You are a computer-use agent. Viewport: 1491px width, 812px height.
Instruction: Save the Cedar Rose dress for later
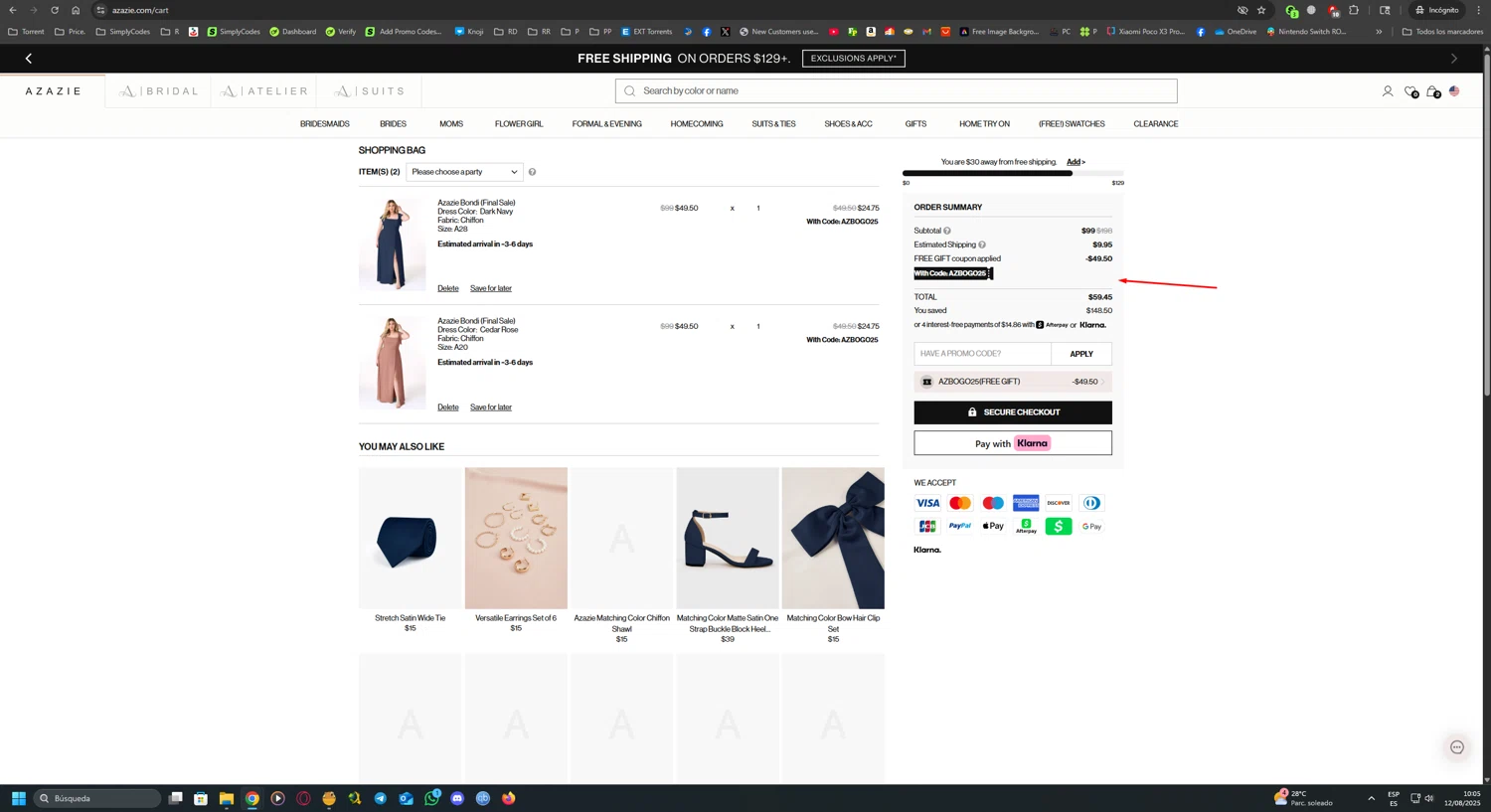491,407
